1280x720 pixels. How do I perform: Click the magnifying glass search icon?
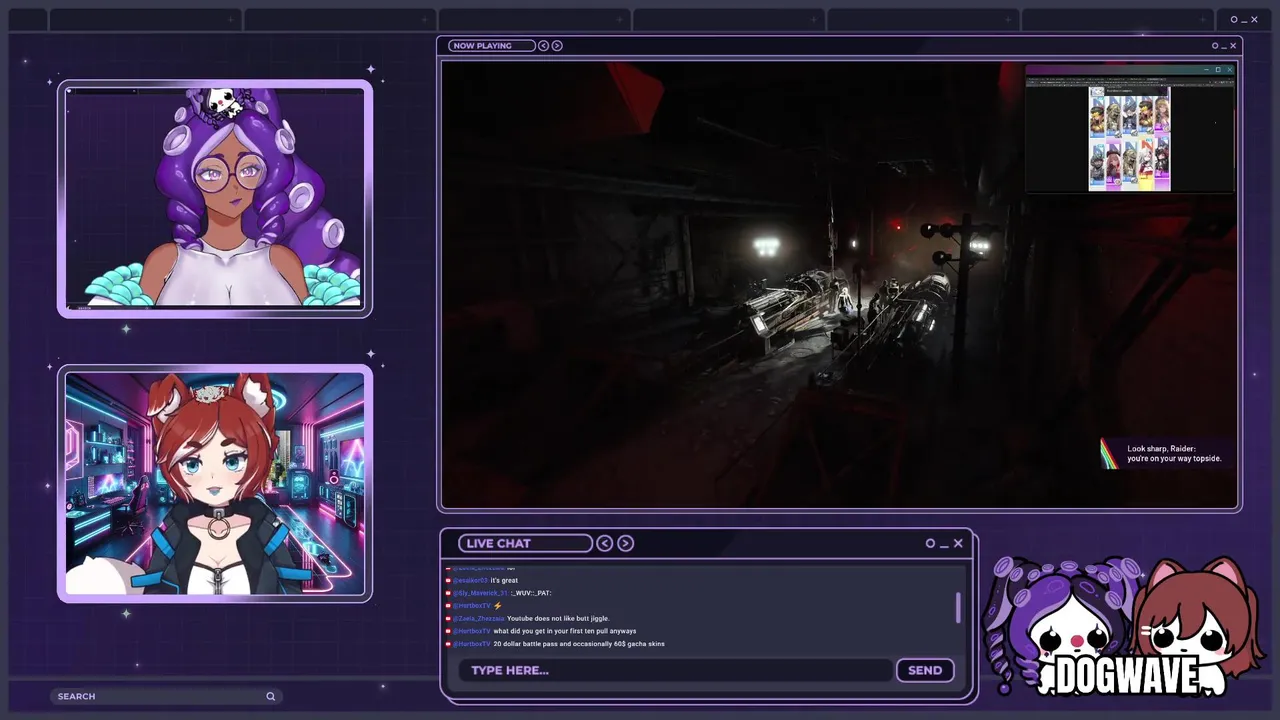(x=270, y=696)
